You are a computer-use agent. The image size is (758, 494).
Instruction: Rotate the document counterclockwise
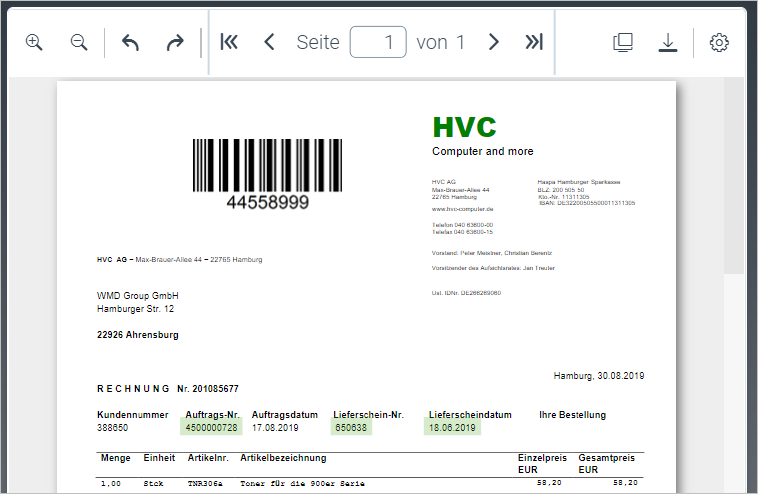tap(130, 42)
